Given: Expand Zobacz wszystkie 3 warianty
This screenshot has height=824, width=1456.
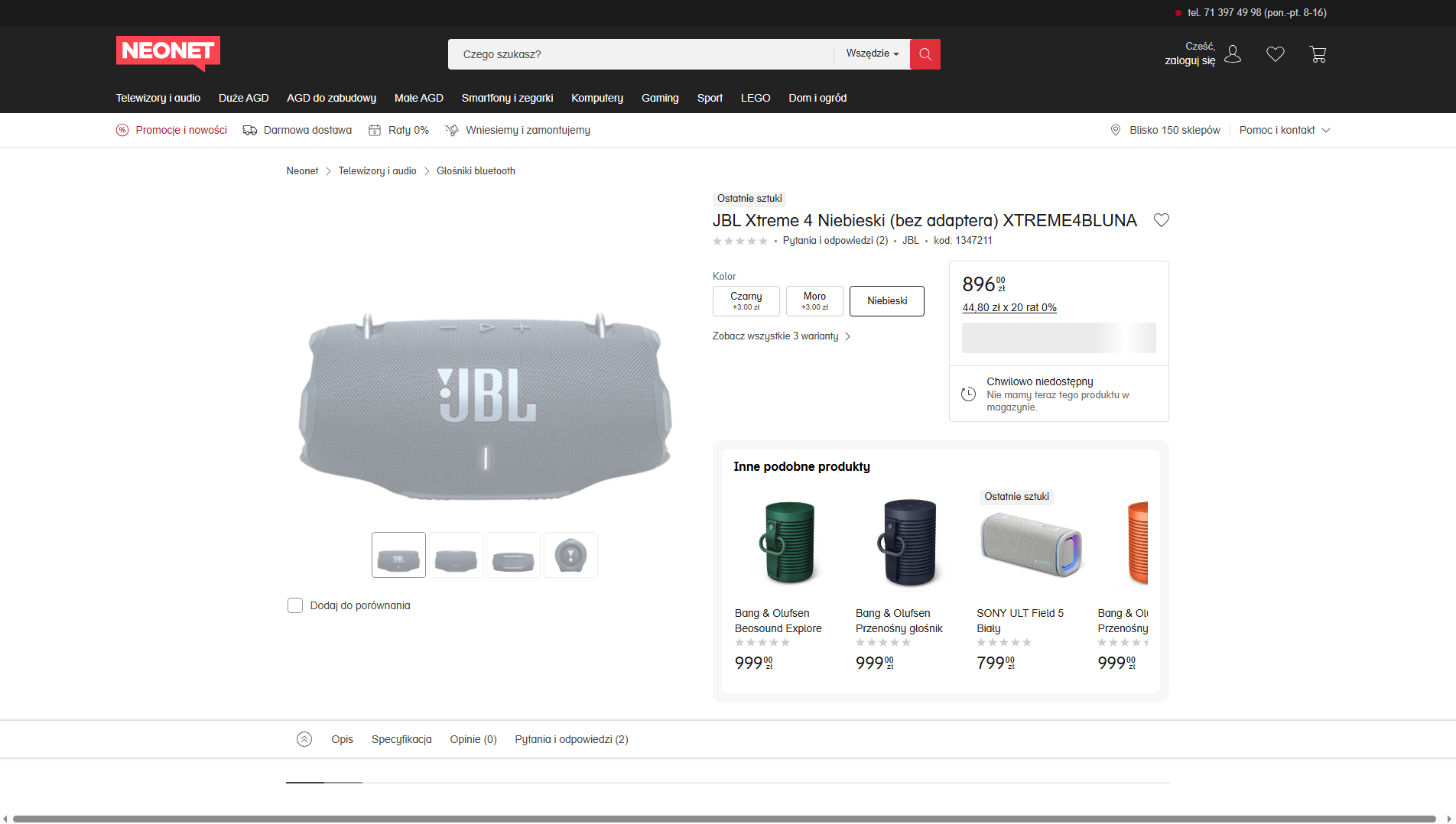Looking at the screenshot, I should [x=782, y=336].
